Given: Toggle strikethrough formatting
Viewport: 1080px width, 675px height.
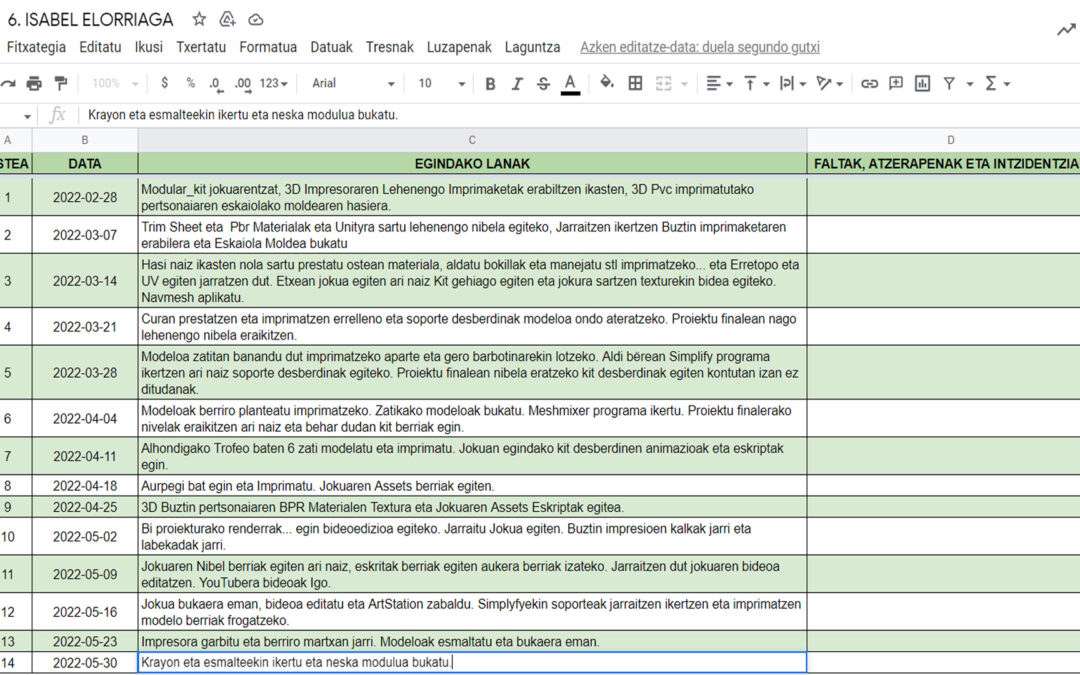Looking at the screenshot, I should (x=543, y=83).
